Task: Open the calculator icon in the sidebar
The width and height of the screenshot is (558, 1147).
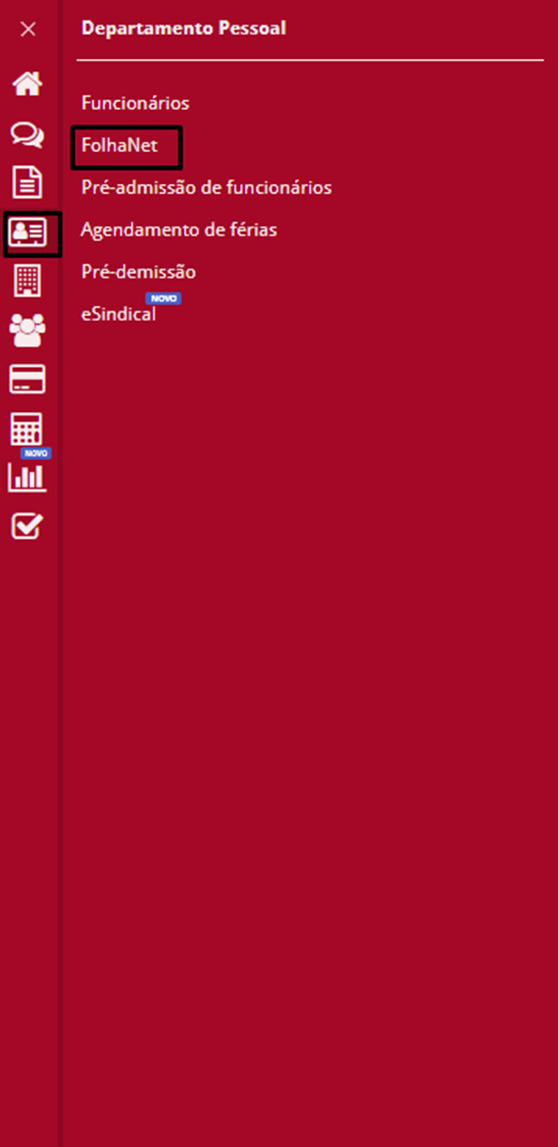Action: [26, 429]
